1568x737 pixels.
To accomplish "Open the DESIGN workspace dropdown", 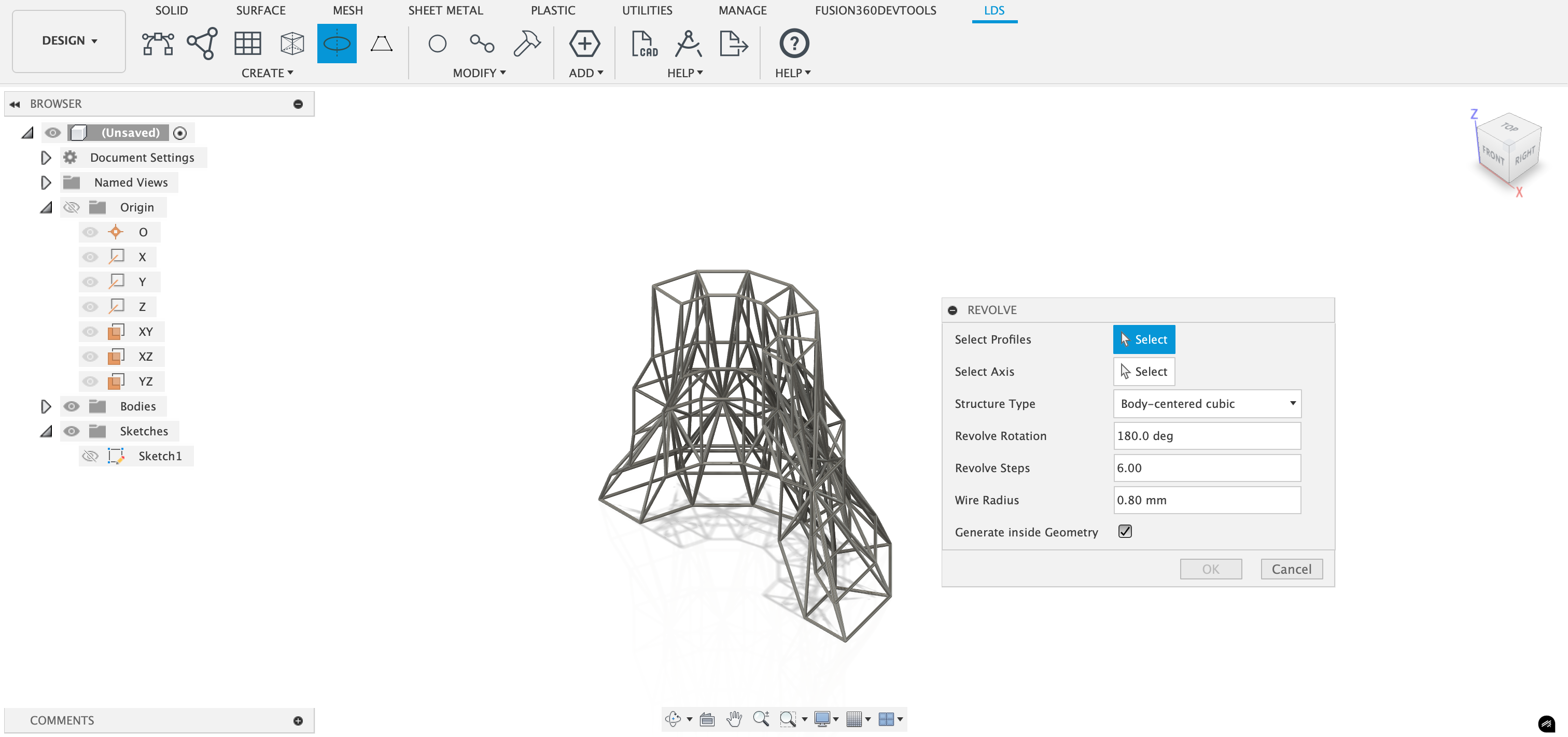I will click(69, 41).
